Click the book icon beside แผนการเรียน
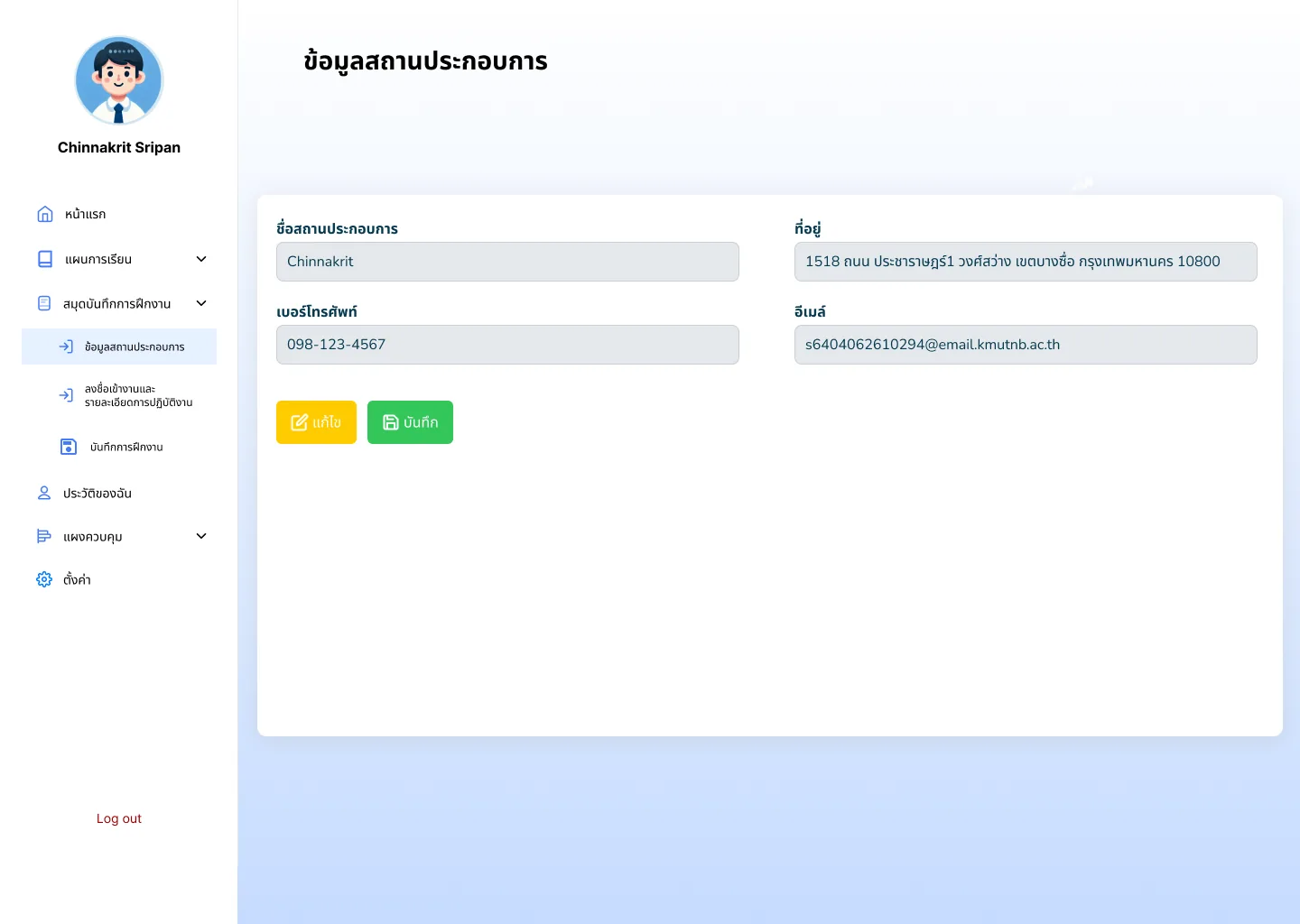This screenshot has height=924, width=1300. [x=45, y=259]
